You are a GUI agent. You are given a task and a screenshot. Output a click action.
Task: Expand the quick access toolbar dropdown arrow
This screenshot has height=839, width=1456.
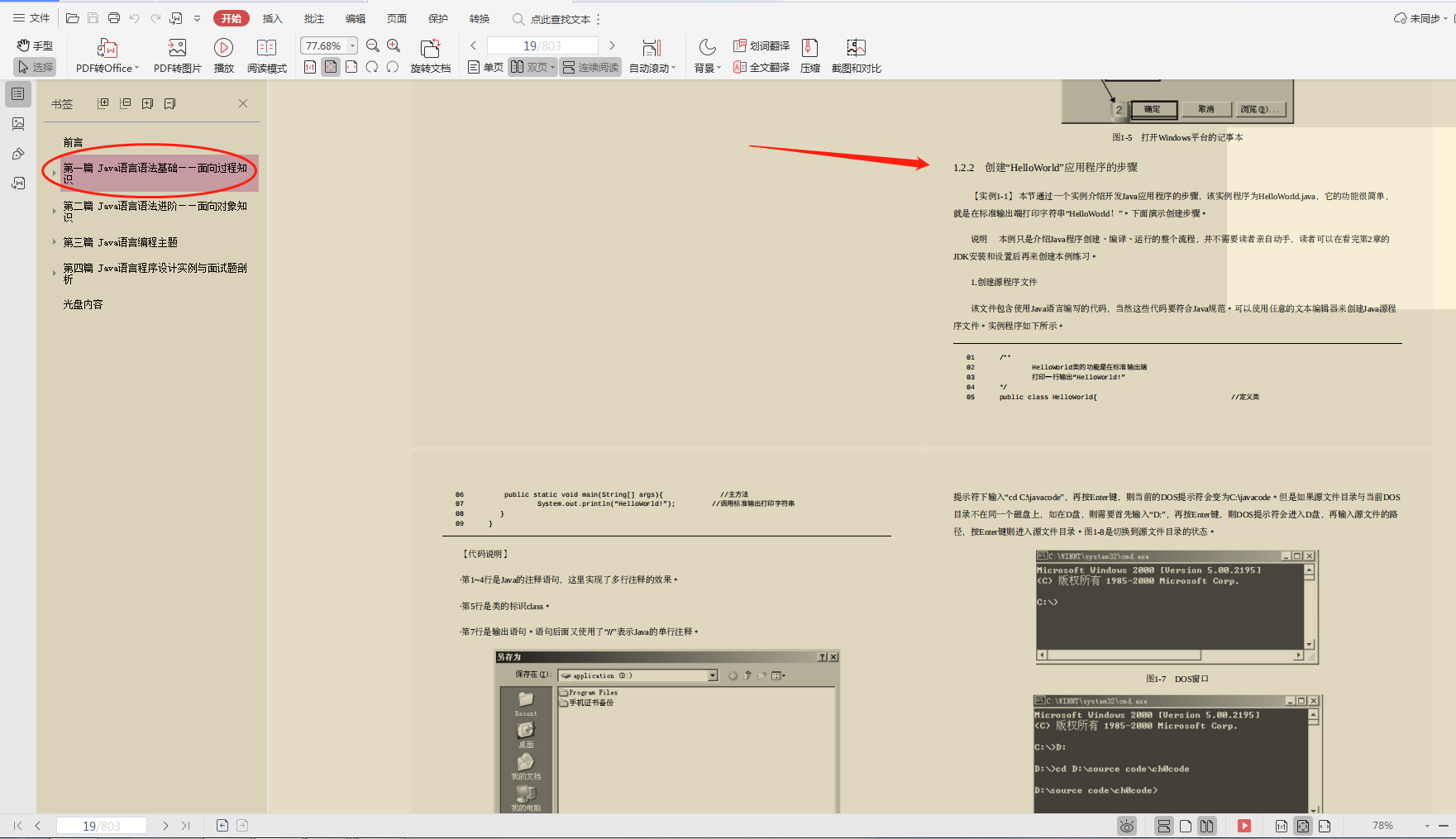pyautogui.click(x=197, y=18)
